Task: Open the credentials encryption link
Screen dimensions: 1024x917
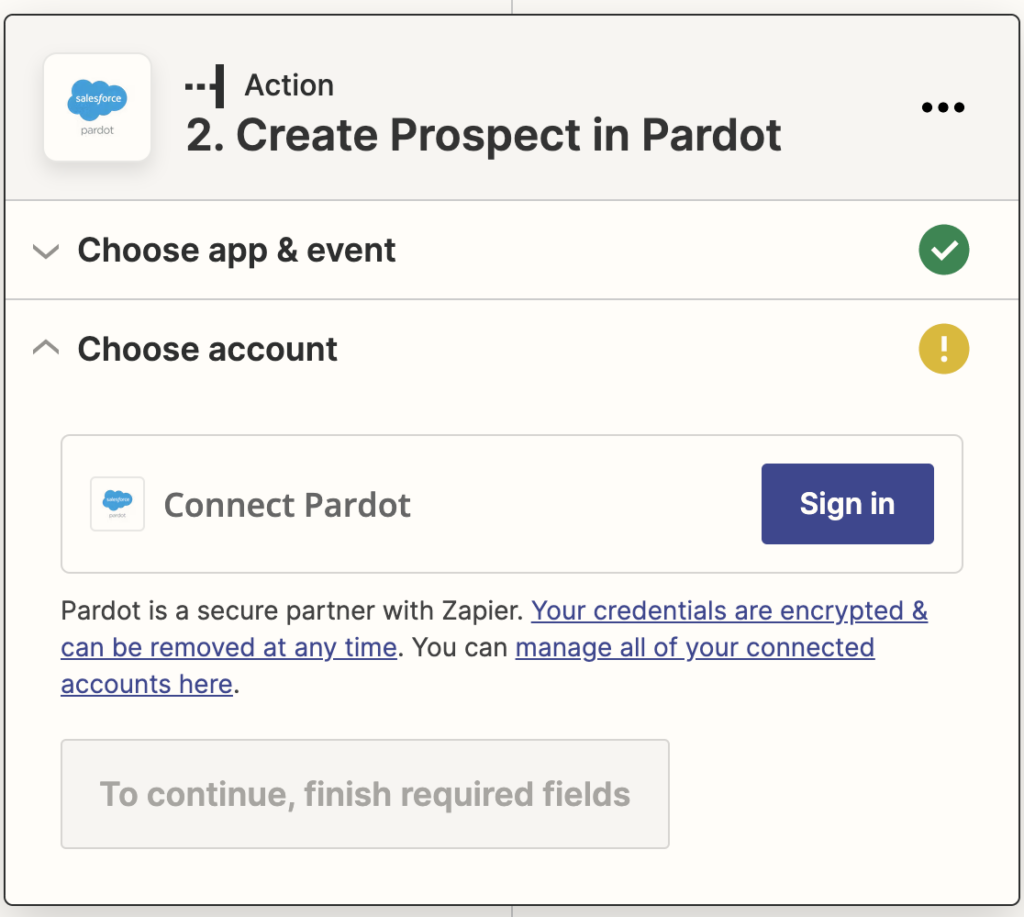Action: click(729, 610)
